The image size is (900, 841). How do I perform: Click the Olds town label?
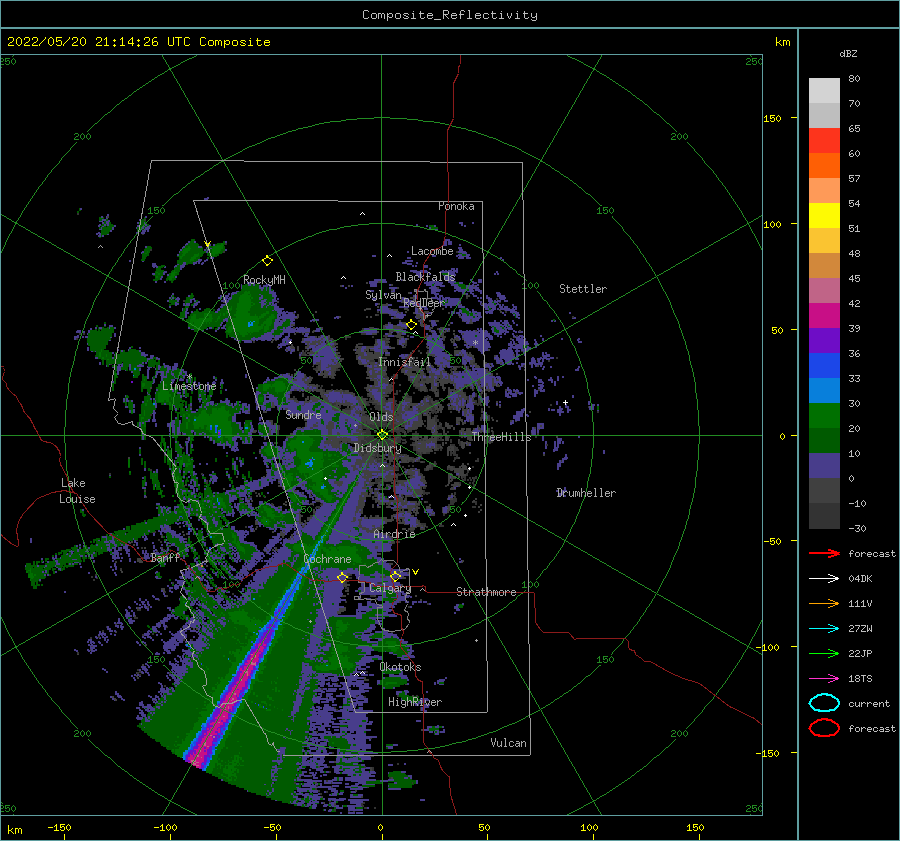click(381, 417)
